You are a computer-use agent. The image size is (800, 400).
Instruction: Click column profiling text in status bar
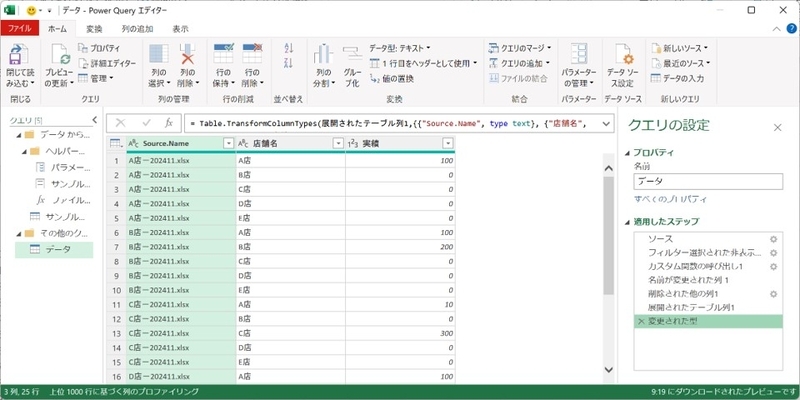point(124,392)
